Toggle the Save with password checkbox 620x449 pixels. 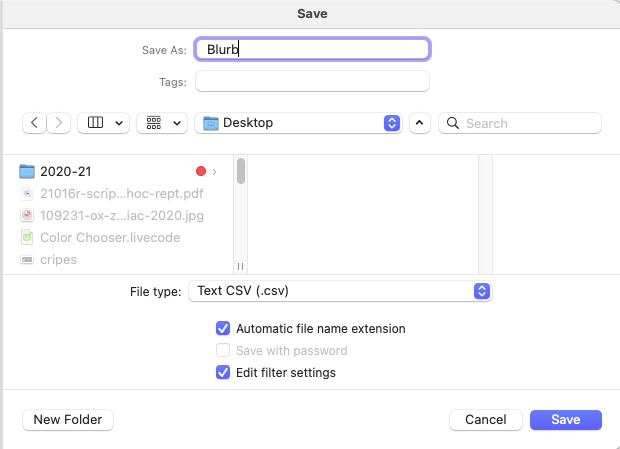223,351
